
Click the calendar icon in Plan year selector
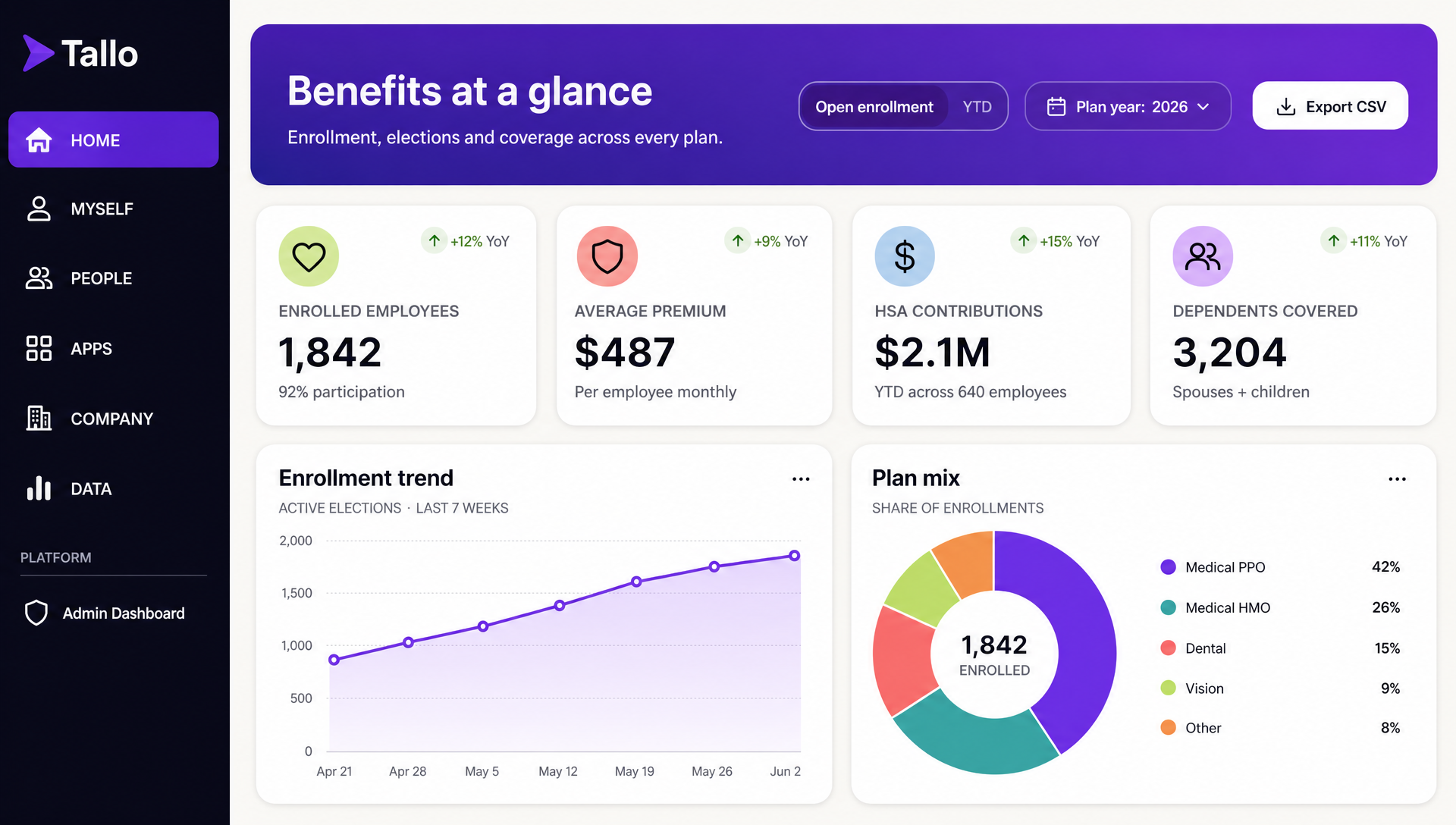(1056, 107)
